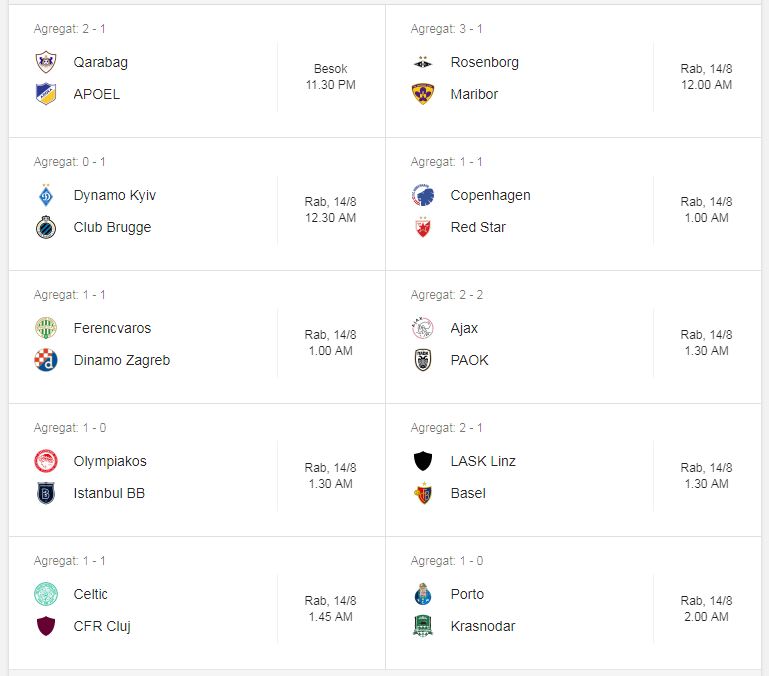Select the LASK Linz team name
769x676 pixels.
click(483, 461)
